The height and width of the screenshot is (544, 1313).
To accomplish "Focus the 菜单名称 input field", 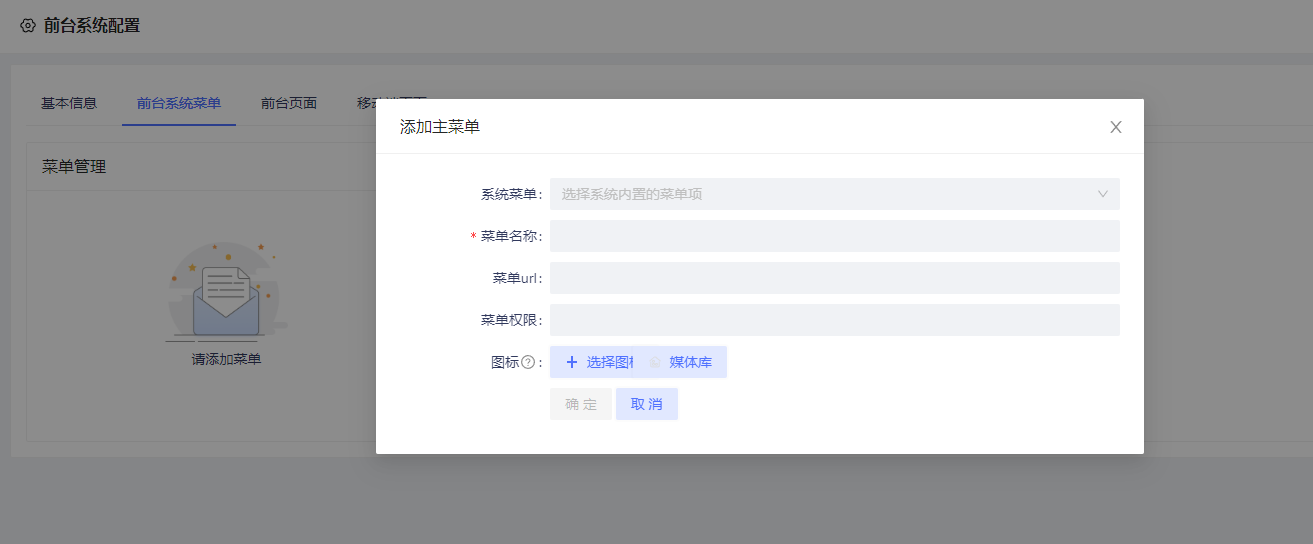I will 834,236.
